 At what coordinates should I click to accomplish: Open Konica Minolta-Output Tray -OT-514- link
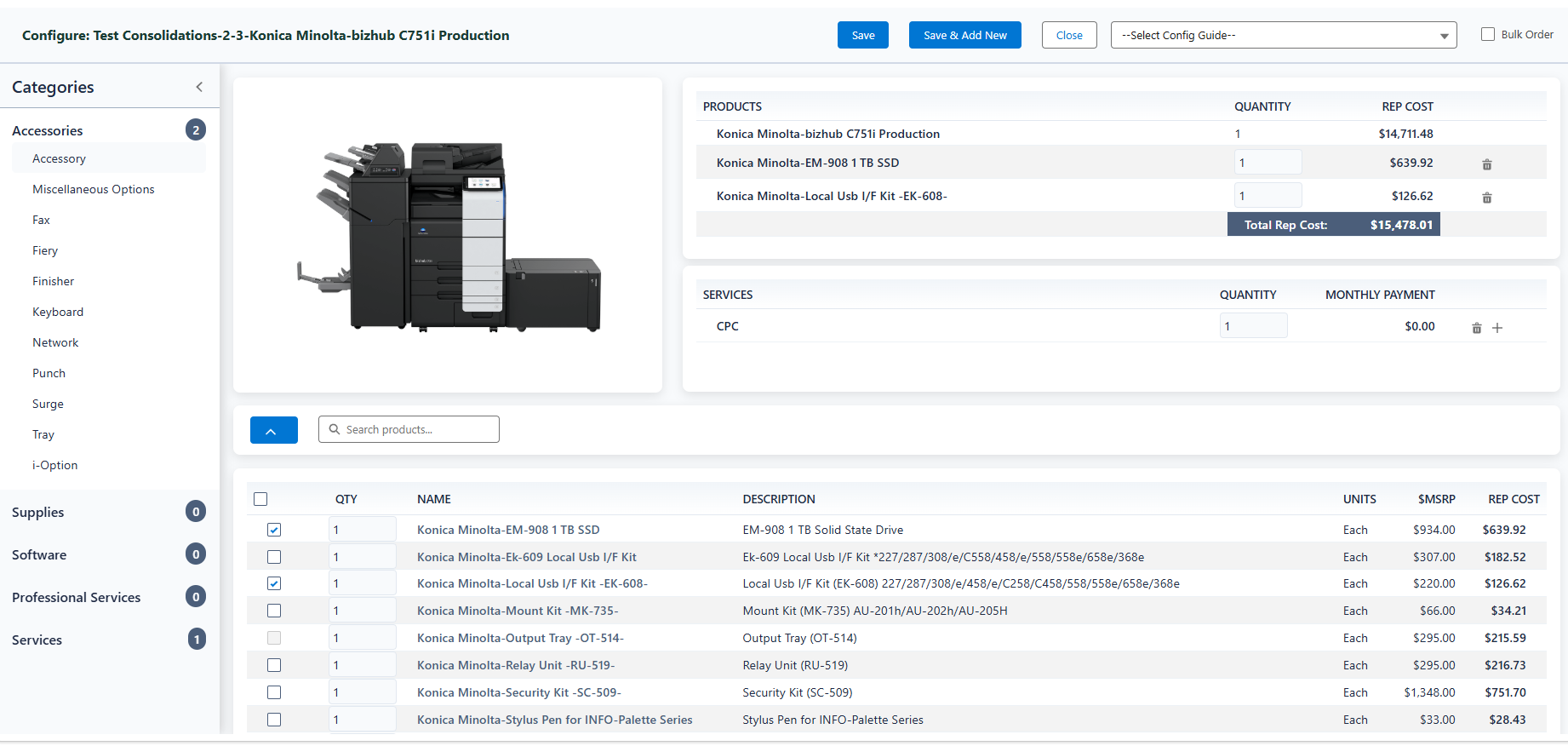pyautogui.click(x=520, y=638)
